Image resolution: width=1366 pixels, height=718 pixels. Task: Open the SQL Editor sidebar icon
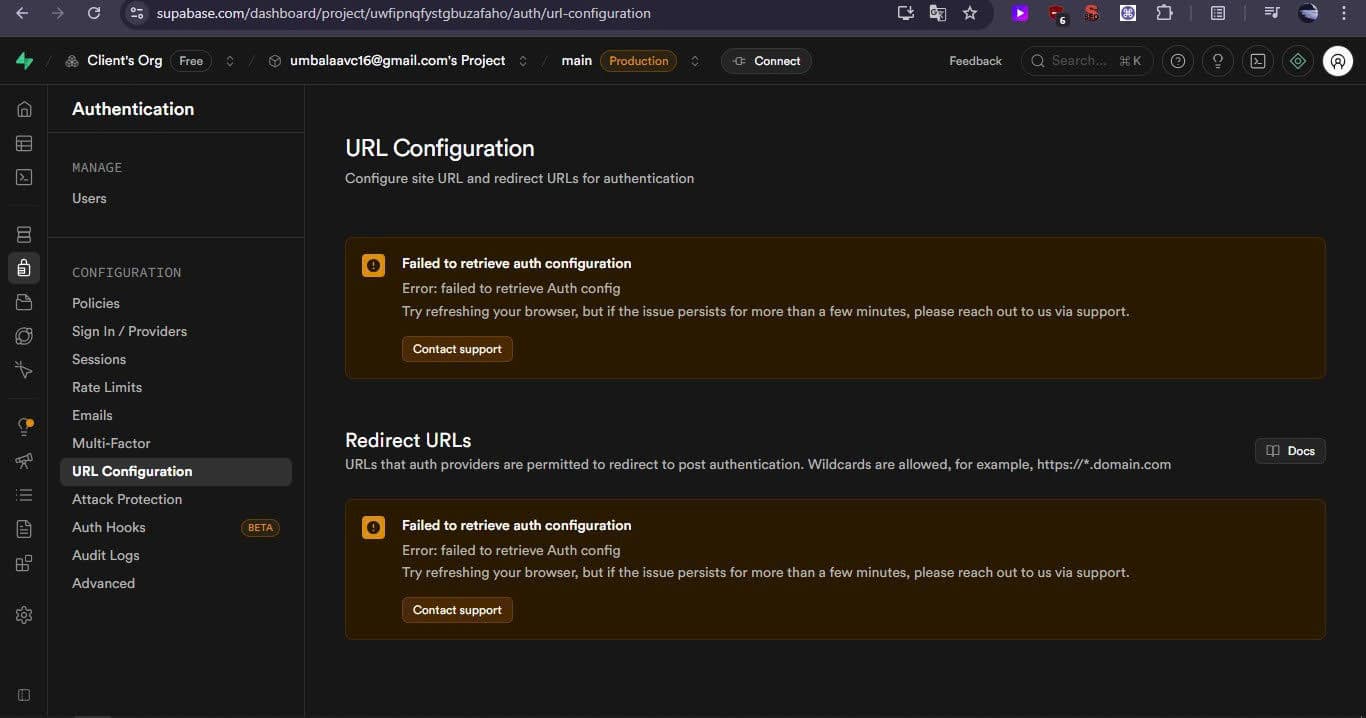click(x=24, y=177)
